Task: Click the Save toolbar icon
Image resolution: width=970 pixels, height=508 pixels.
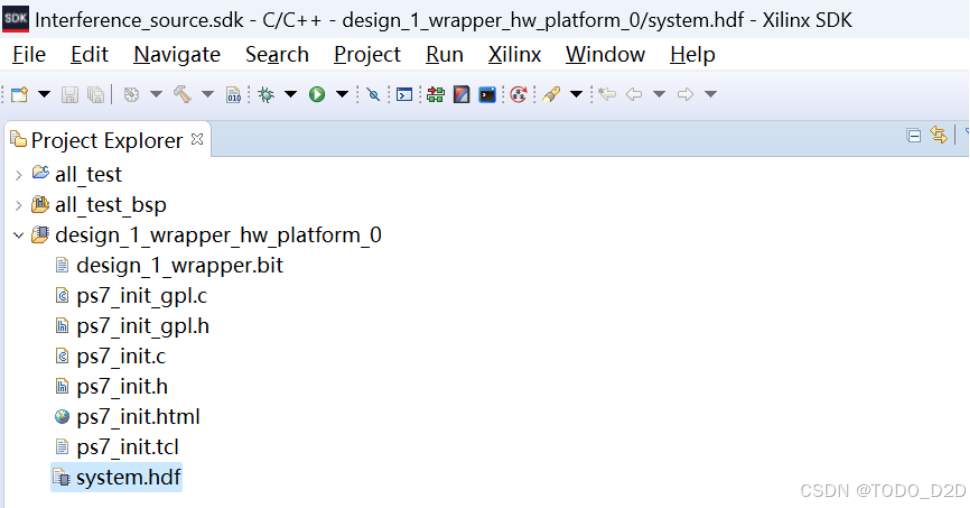Action: point(69,95)
